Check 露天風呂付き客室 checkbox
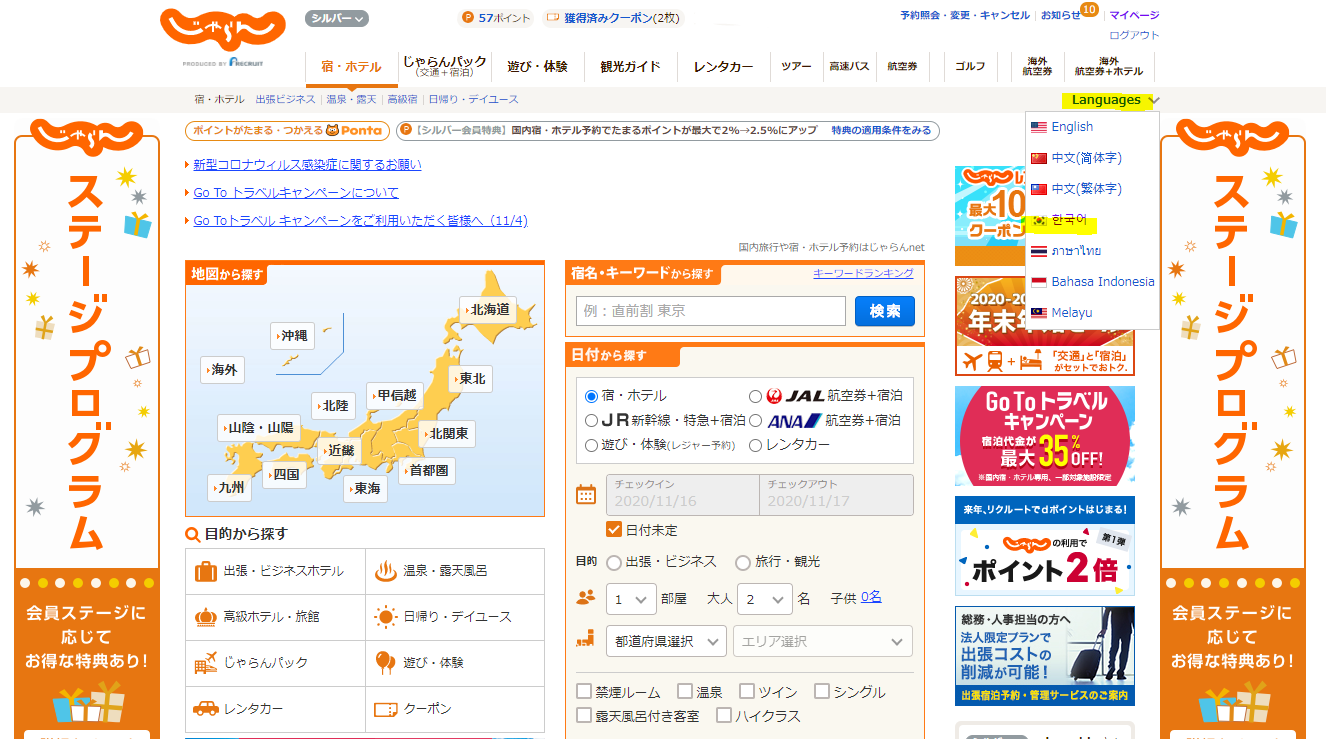Image resolution: width=1326 pixels, height=739 pixels. [584, 715]
